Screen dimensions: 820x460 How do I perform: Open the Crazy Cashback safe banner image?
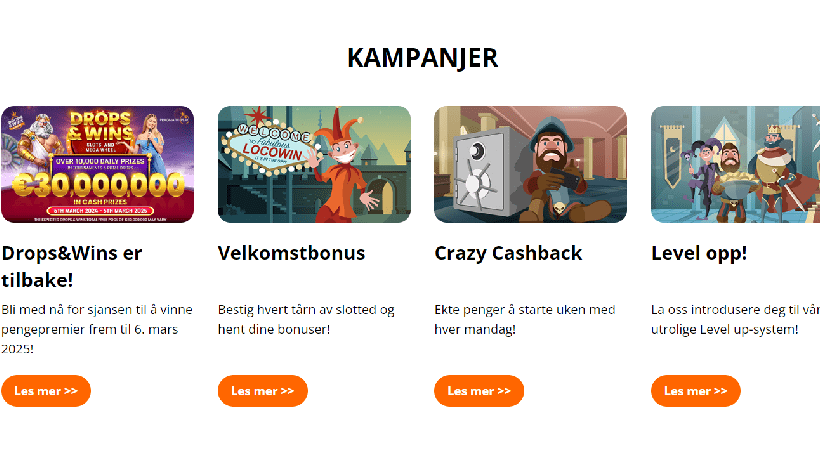tap(530, 165)
